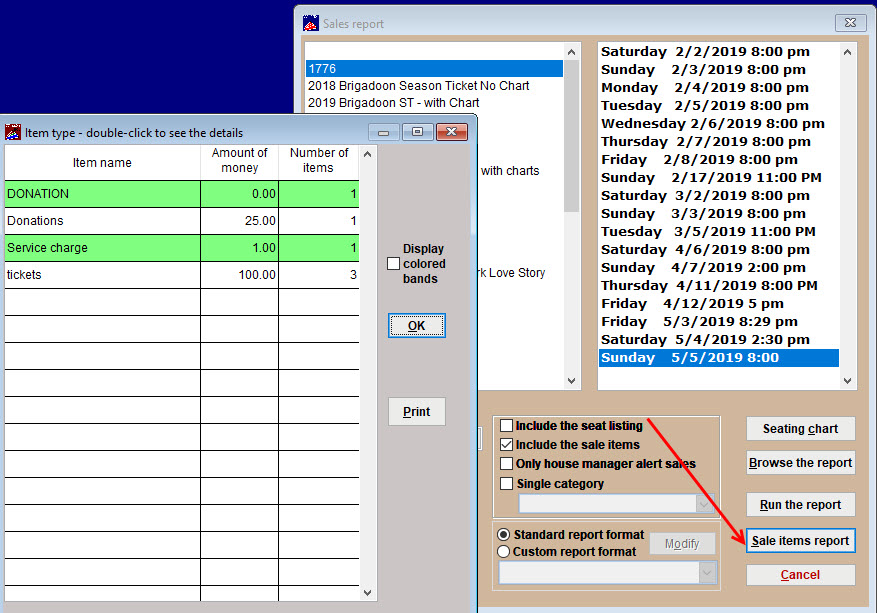The height and width of the screenshot is (613, 877).
Task: Click the 25.00 amount cell
Action: 239,220
